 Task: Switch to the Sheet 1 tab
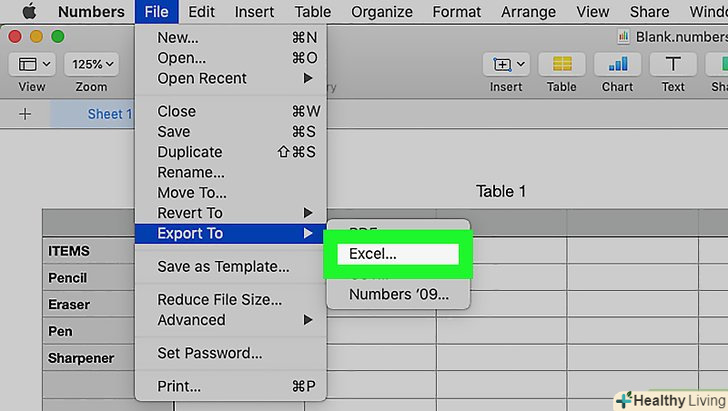tap(110, 114)
